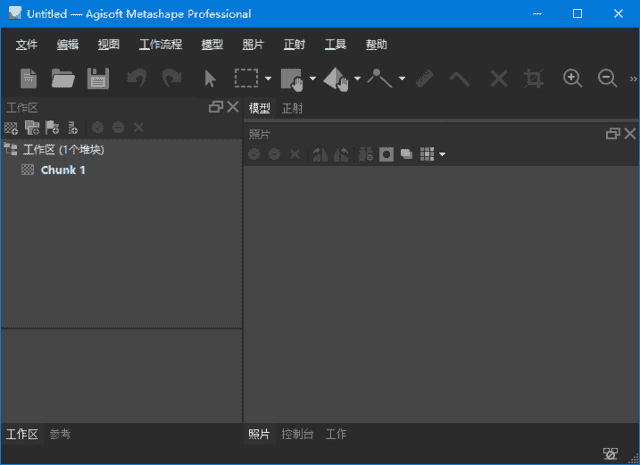This screenshot has height=465, width=640.
Task: Save the project with the floppy disk icon
Action: tap(97, 78)
